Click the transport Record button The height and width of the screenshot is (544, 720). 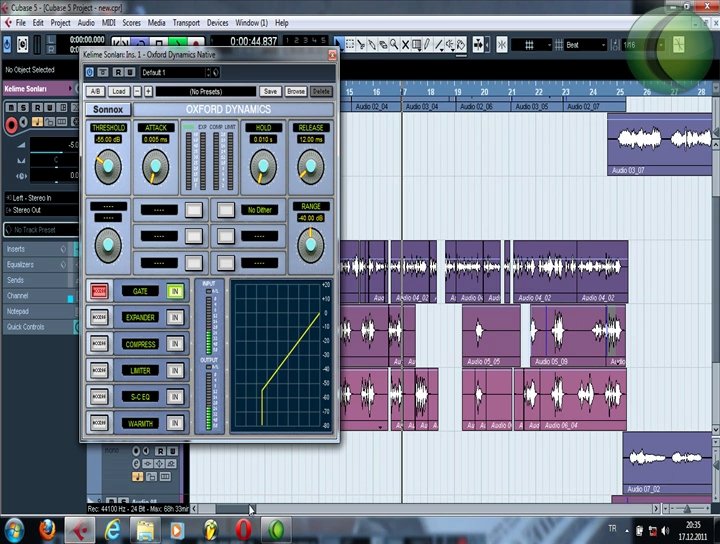[x=196, y=43]
